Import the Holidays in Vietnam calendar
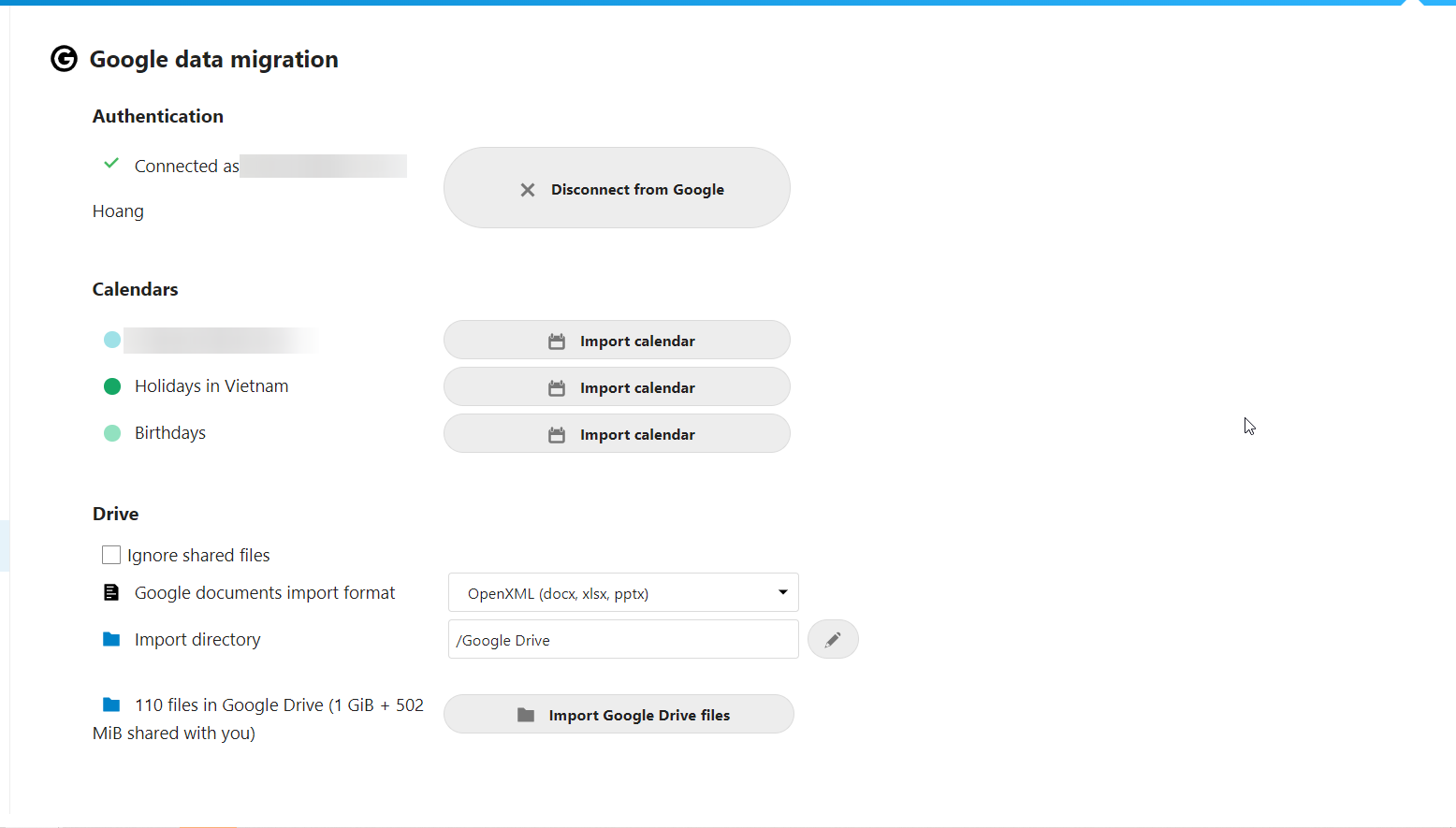 (617, 387)
